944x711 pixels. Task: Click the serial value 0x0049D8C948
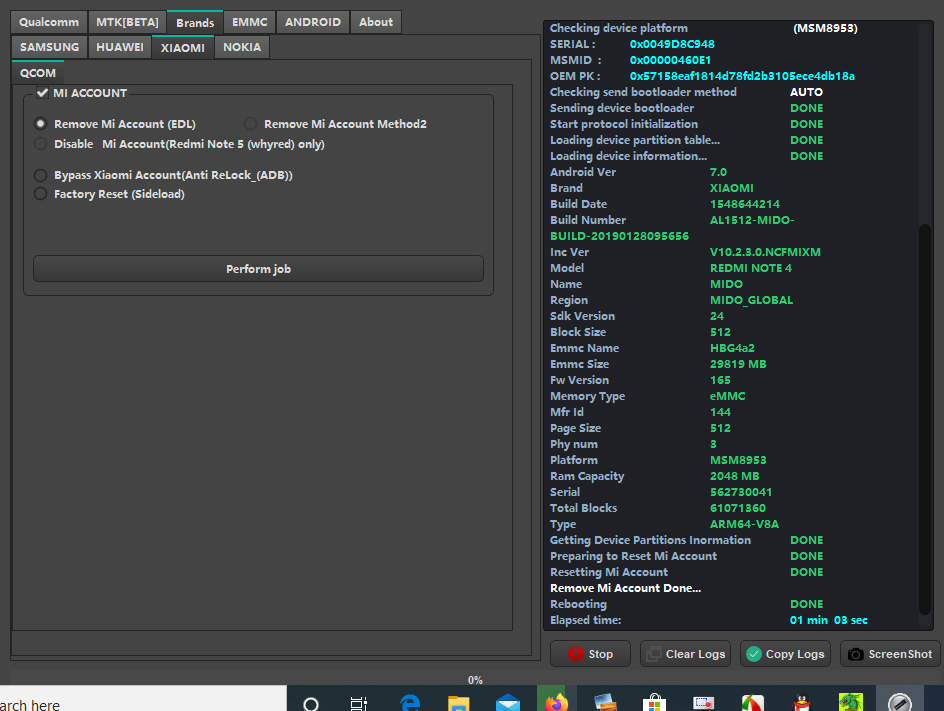coord(672,44)
